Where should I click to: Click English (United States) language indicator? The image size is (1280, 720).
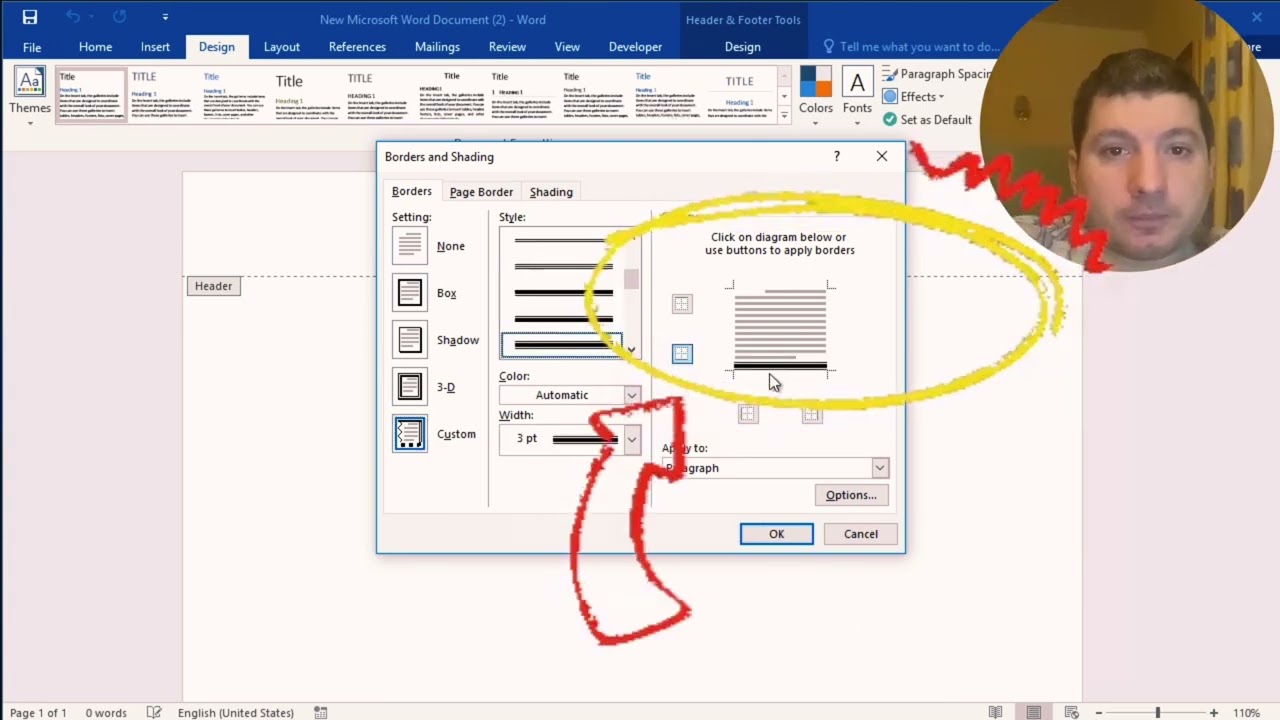pyautogui.click(x=236, y=712)
